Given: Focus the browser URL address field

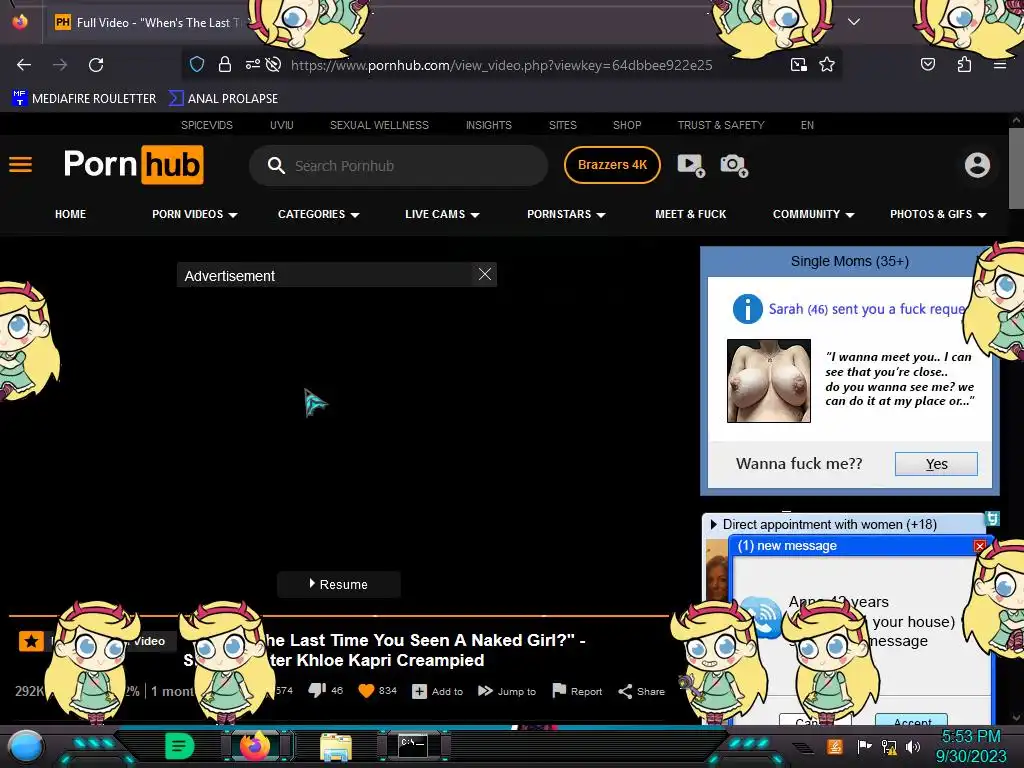Looking at the screenshot, I should click(502, 65).
